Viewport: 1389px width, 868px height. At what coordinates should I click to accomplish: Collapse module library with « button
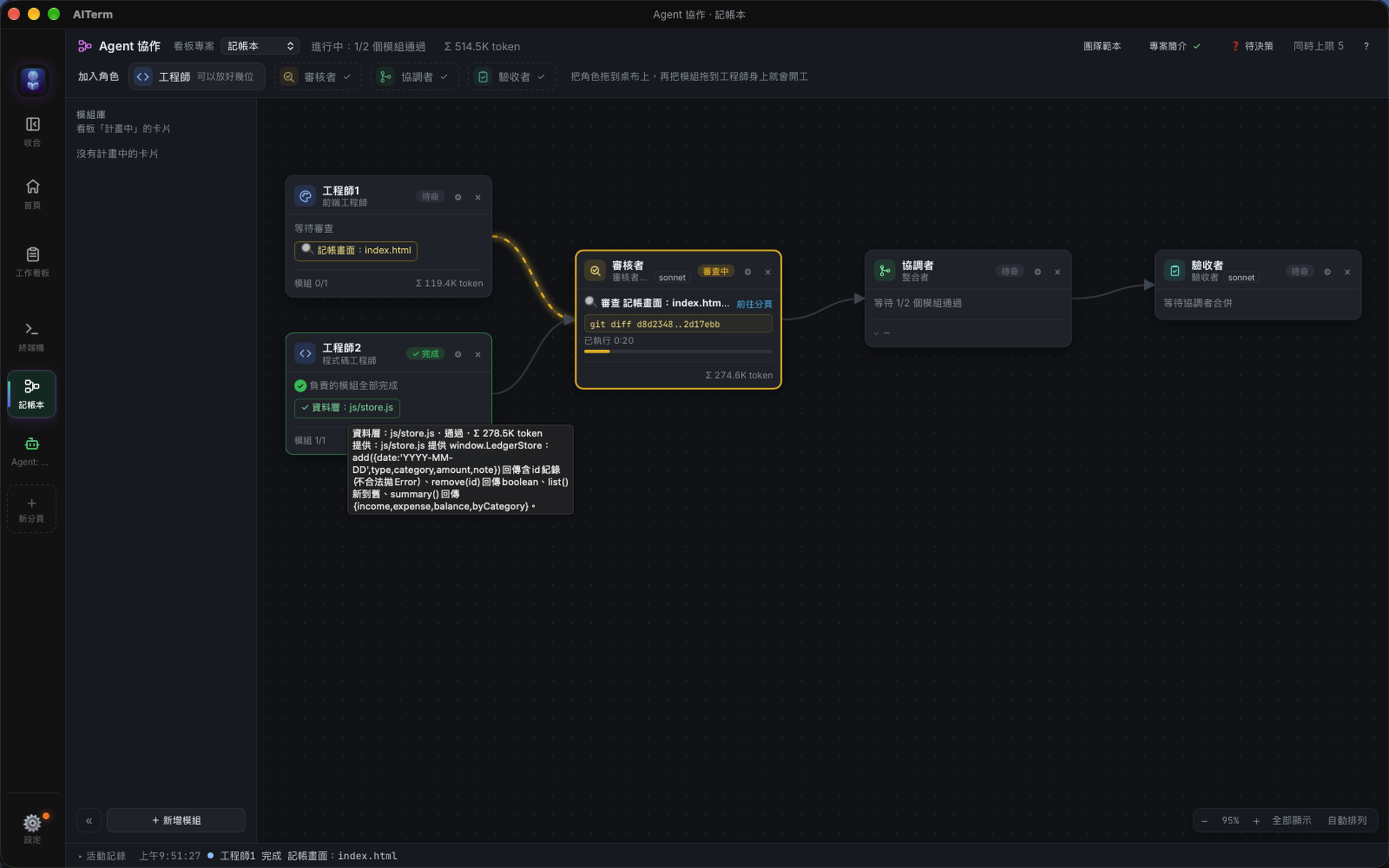[x=89, y=821]
